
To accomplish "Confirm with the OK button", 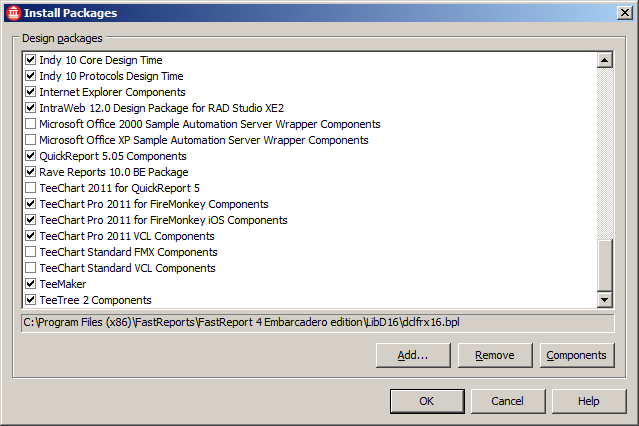I will coord(427,401).
